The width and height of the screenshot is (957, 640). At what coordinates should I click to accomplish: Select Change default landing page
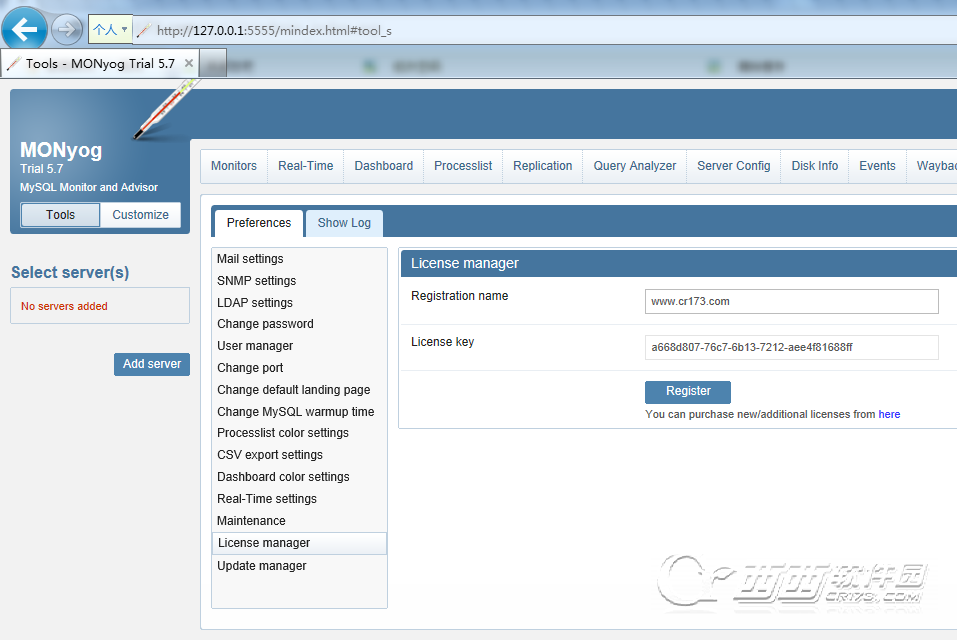pyautogui.click(x=294, y=390)
